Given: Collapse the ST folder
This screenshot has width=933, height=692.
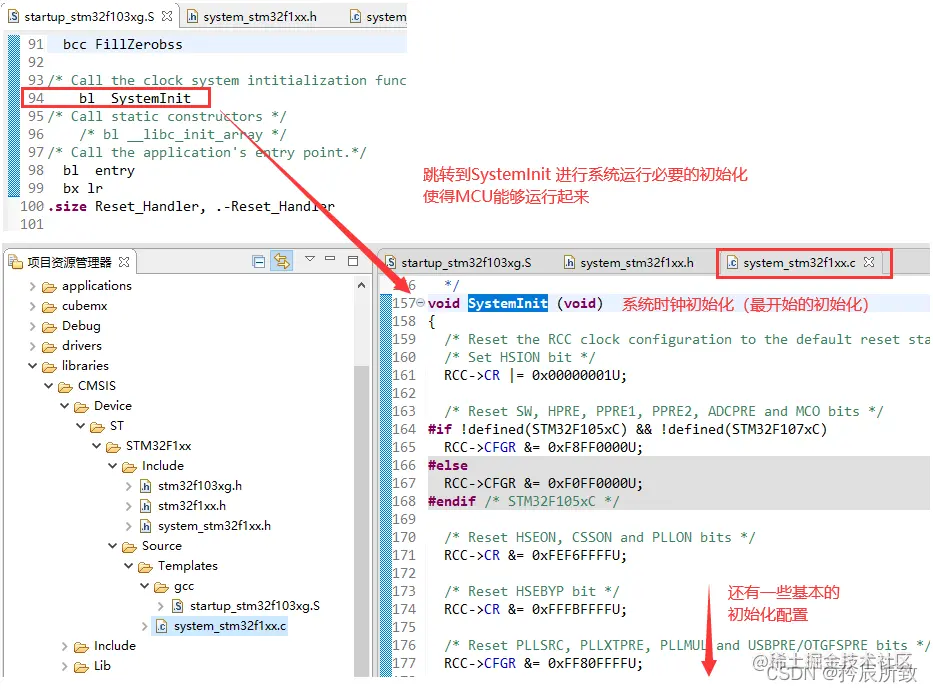Looking at the screenshot, I should pos(81,427).
